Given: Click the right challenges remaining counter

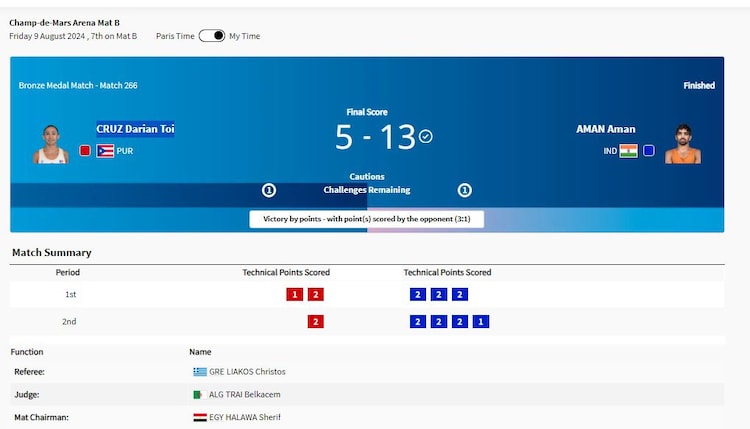Looking at the screenshot, I should pos(464,190).
